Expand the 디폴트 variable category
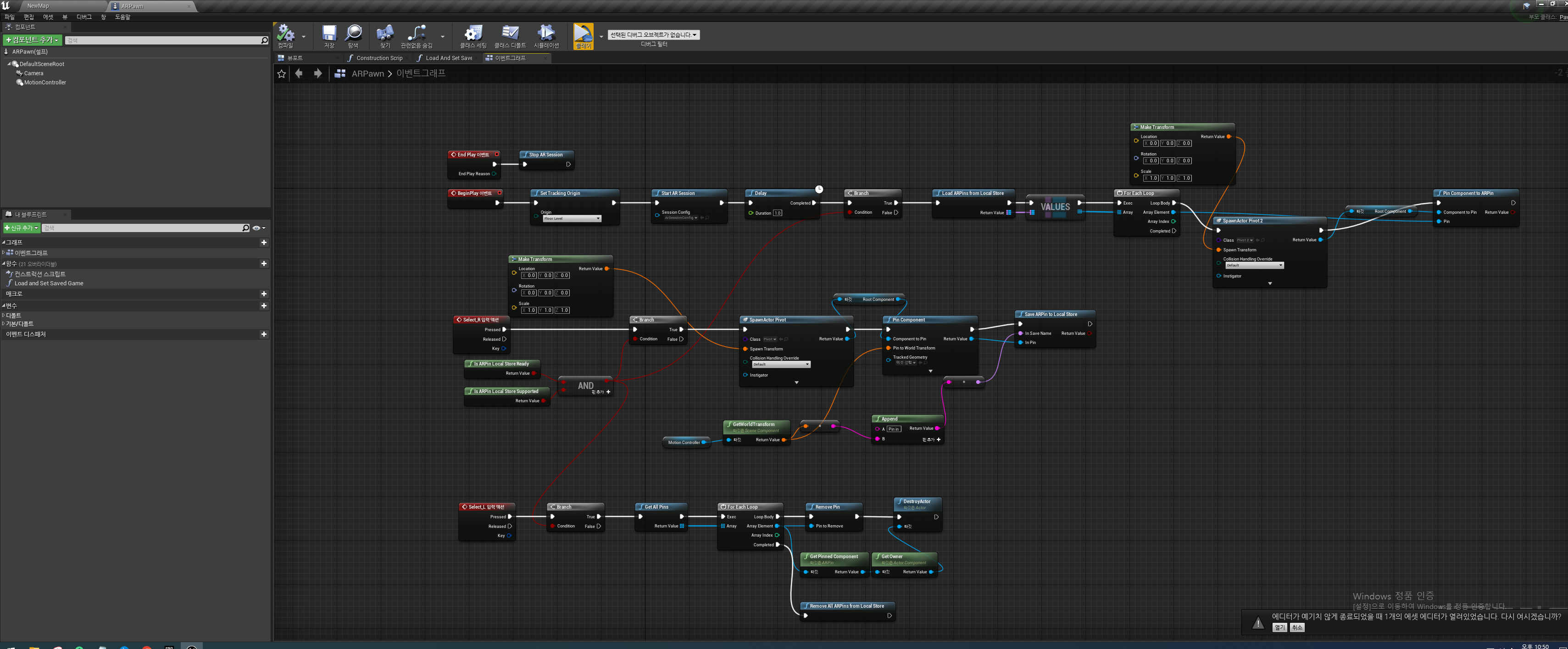 coord(4,316)
